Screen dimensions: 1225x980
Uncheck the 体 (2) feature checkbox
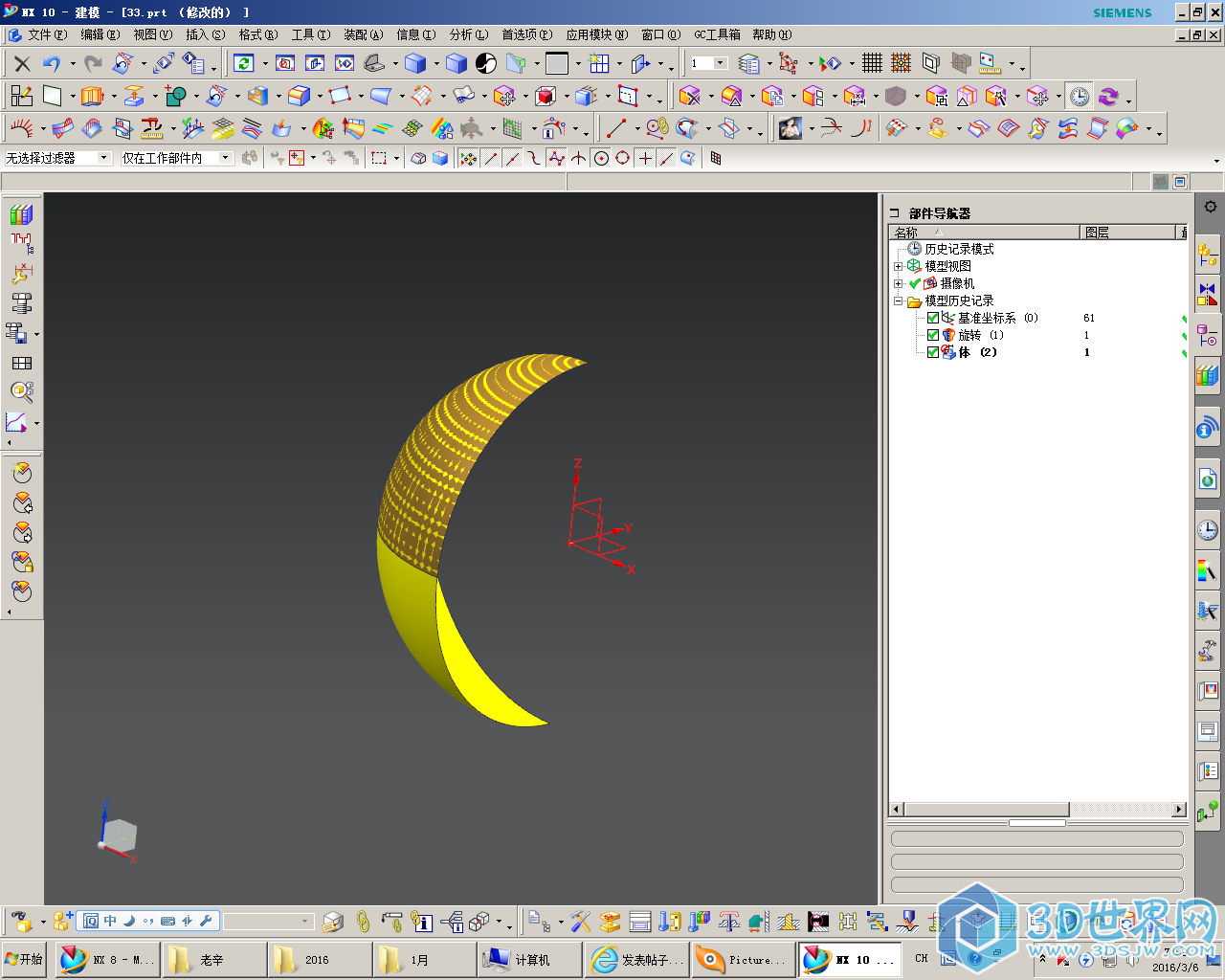pos(933,352)
